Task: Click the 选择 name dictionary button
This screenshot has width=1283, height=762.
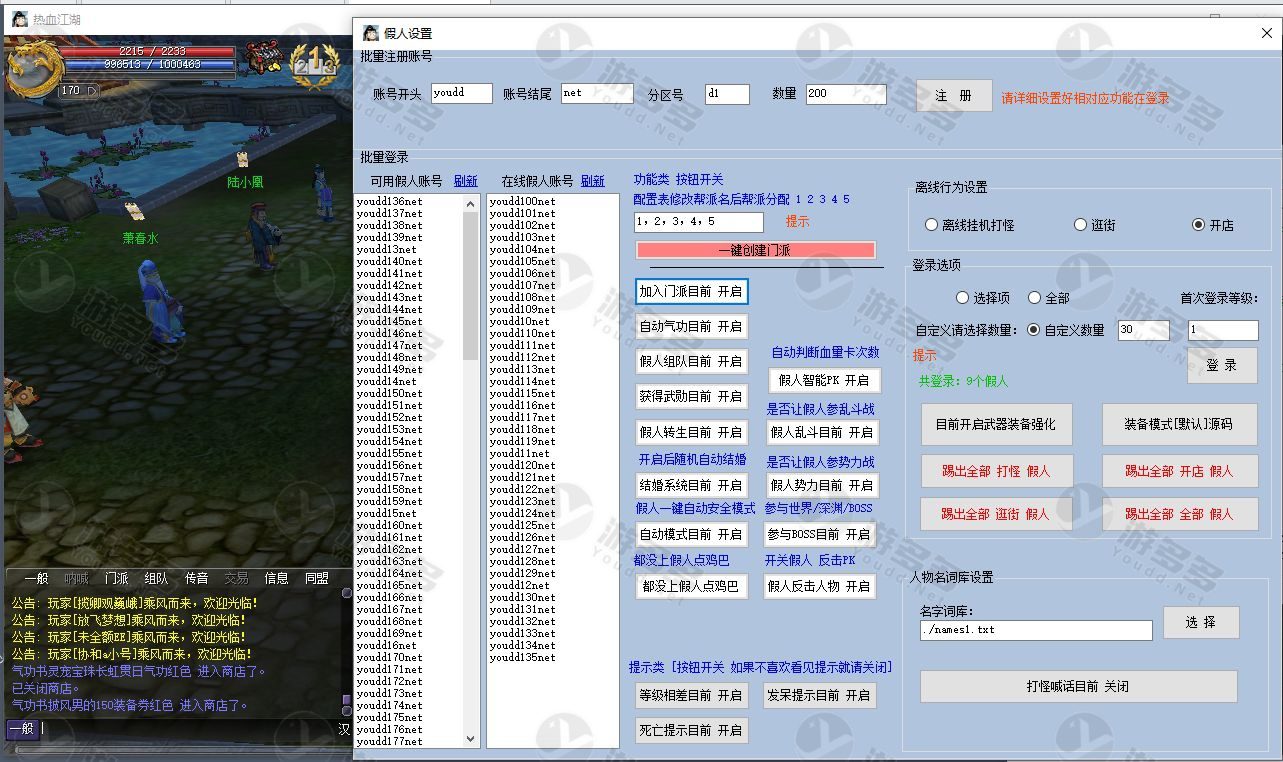Action: (x=1201, y=622)
